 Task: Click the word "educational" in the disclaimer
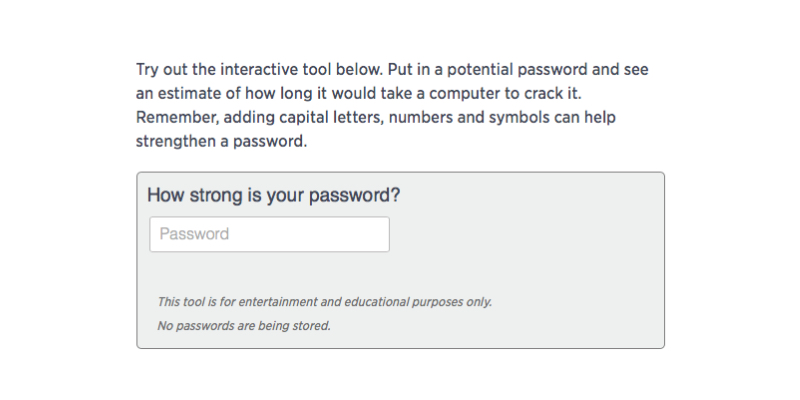click(373, 302)
